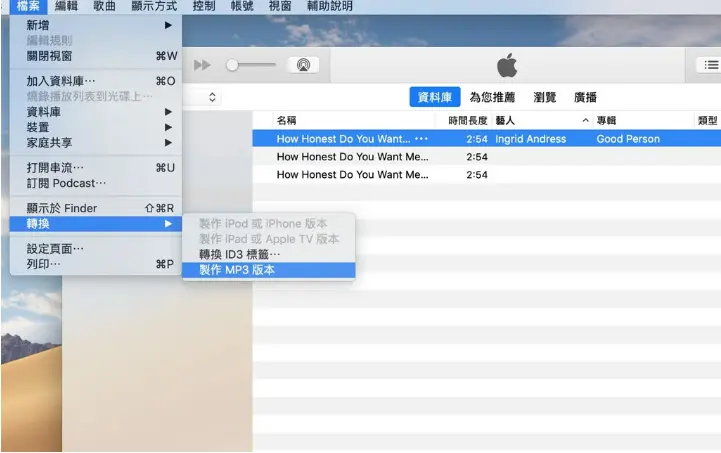Open the list view icon button
This screenshot has height=453, width=721.
click(711, 65)
